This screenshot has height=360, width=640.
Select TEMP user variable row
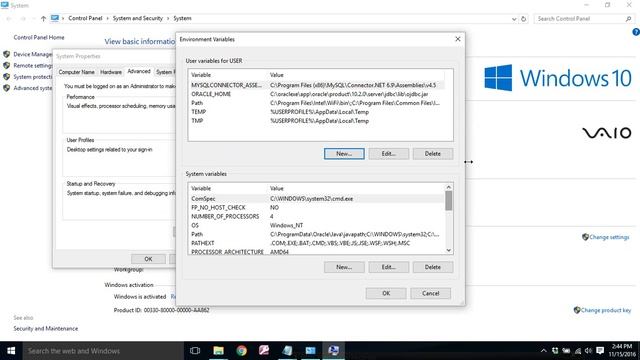click(x=316, y=112)
